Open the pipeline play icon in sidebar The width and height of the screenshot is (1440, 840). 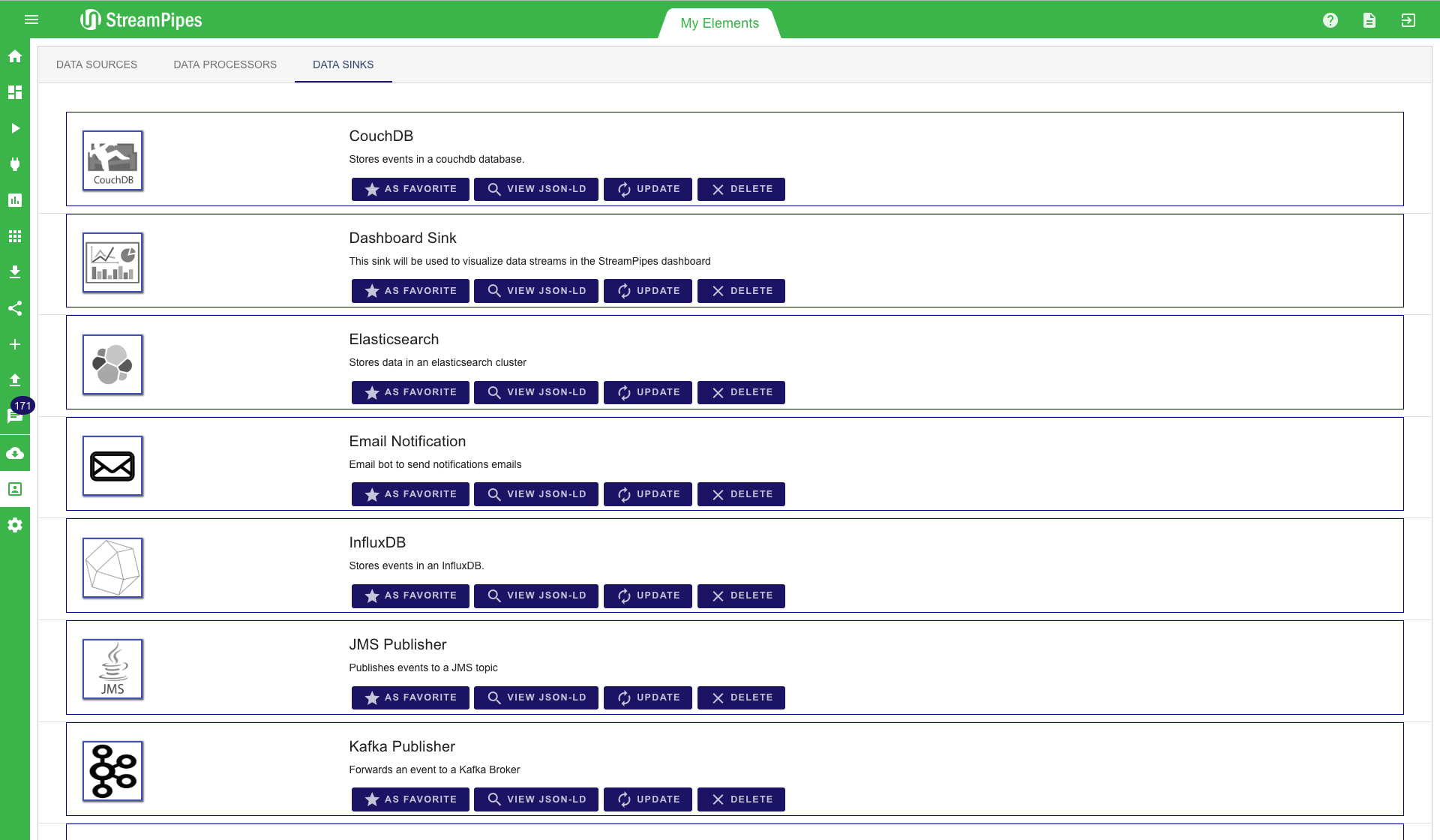(x=15, y=128)
